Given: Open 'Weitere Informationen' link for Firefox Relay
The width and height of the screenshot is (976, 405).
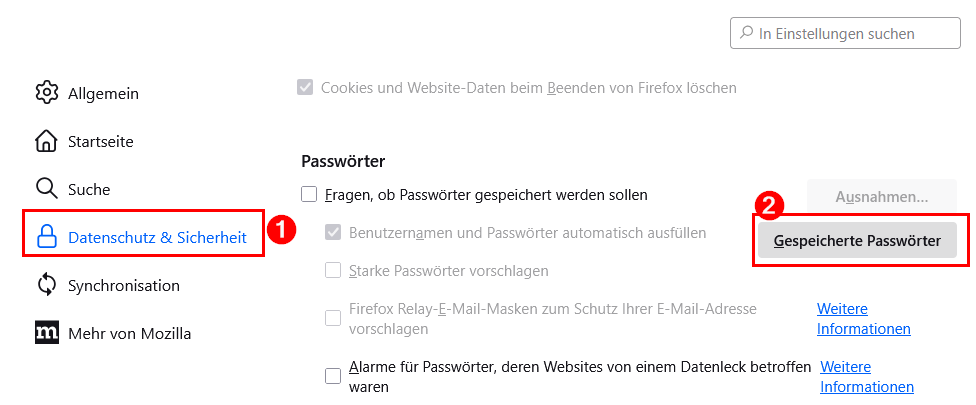Looking at the screenshot, I should [x=863, y=318].
